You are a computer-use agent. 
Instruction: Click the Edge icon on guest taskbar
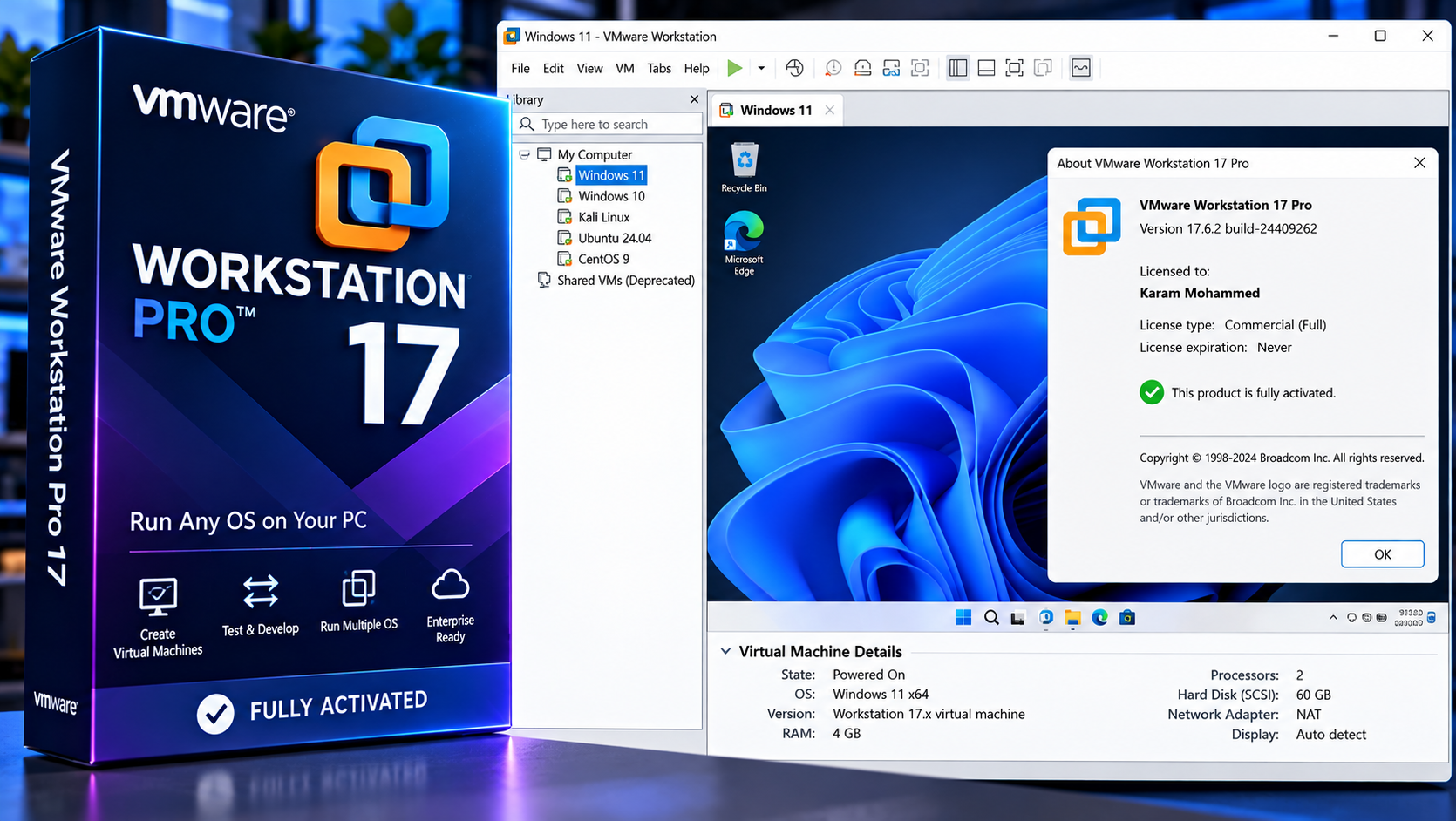1100,618
